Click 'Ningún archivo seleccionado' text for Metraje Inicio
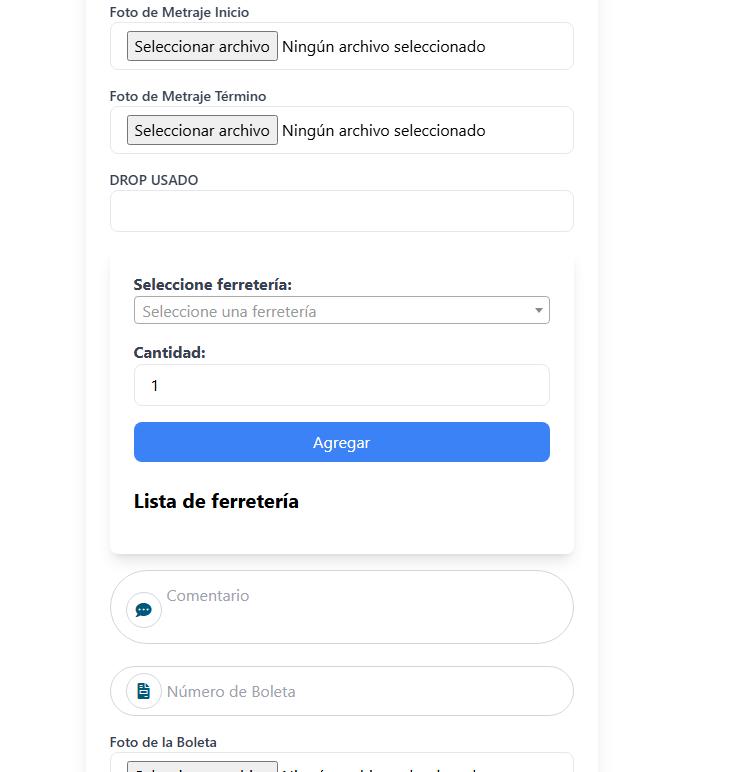Viewport: 747px width, 772px height. pos(384,47)
